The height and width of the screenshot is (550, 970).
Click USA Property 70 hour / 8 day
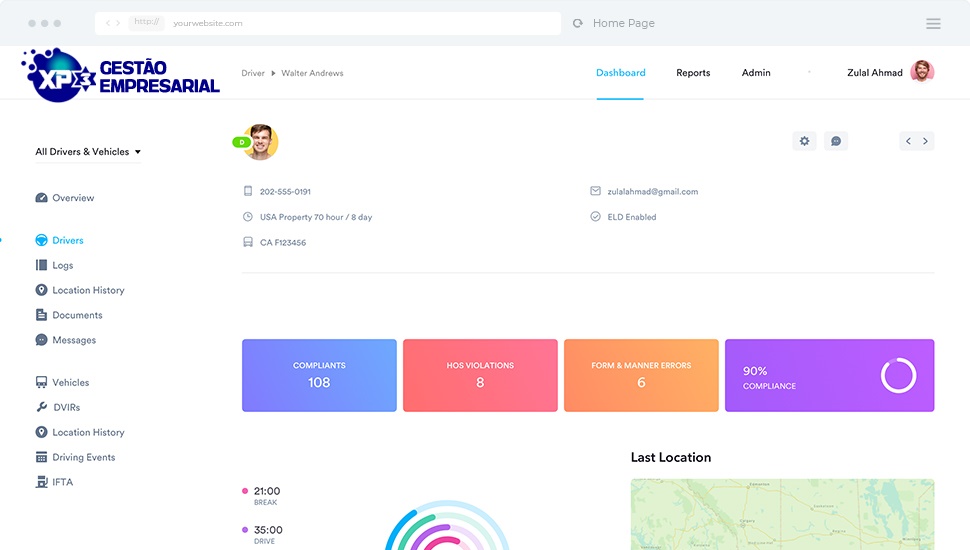(316, 217)
